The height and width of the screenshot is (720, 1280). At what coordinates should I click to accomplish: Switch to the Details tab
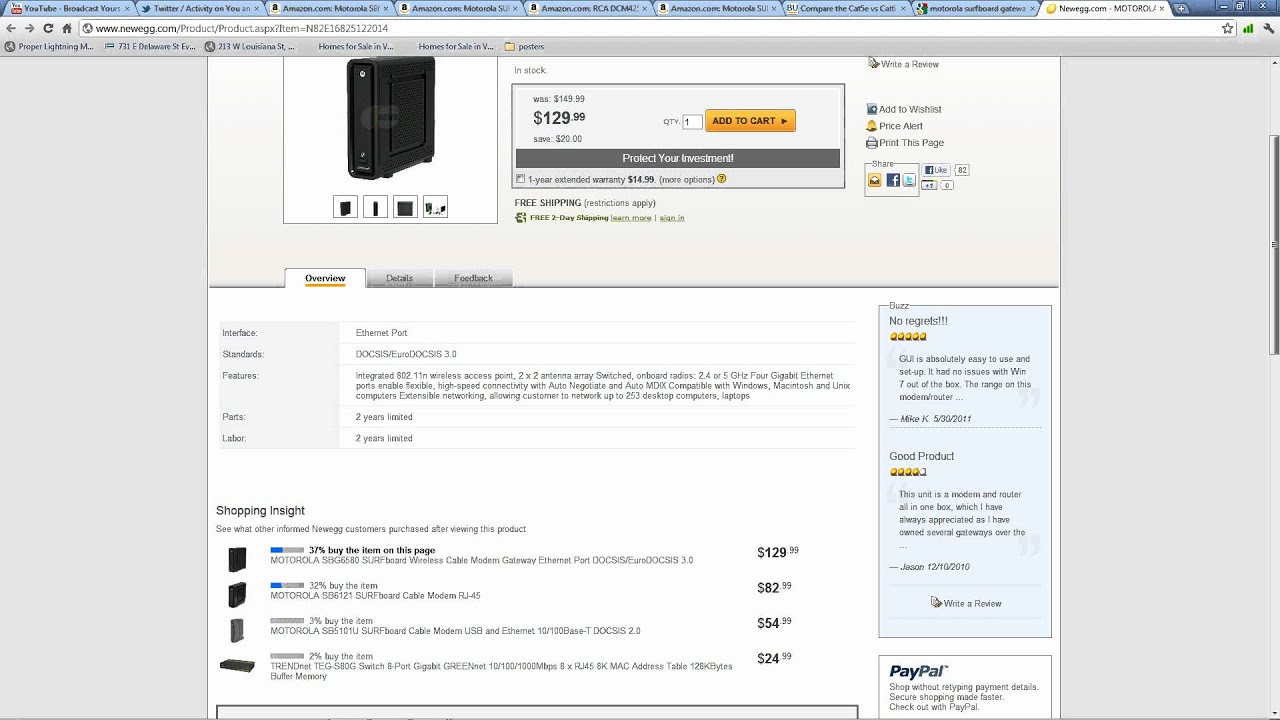point(399,278)
